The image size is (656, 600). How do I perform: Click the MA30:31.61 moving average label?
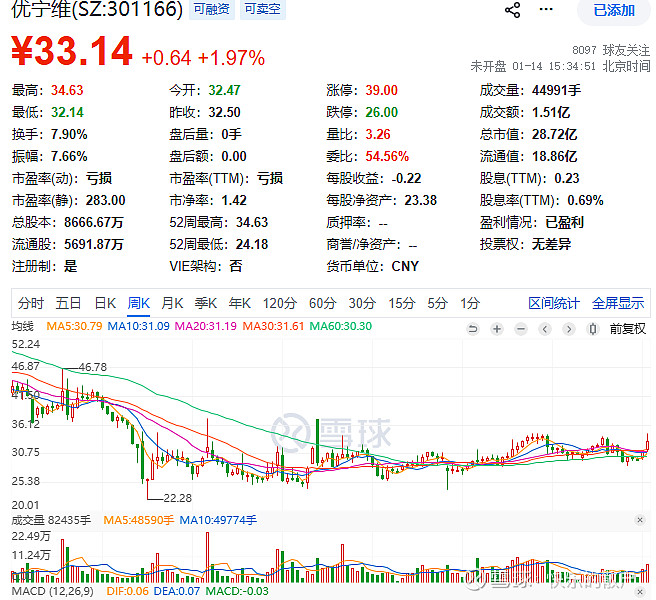click(273, 326)
